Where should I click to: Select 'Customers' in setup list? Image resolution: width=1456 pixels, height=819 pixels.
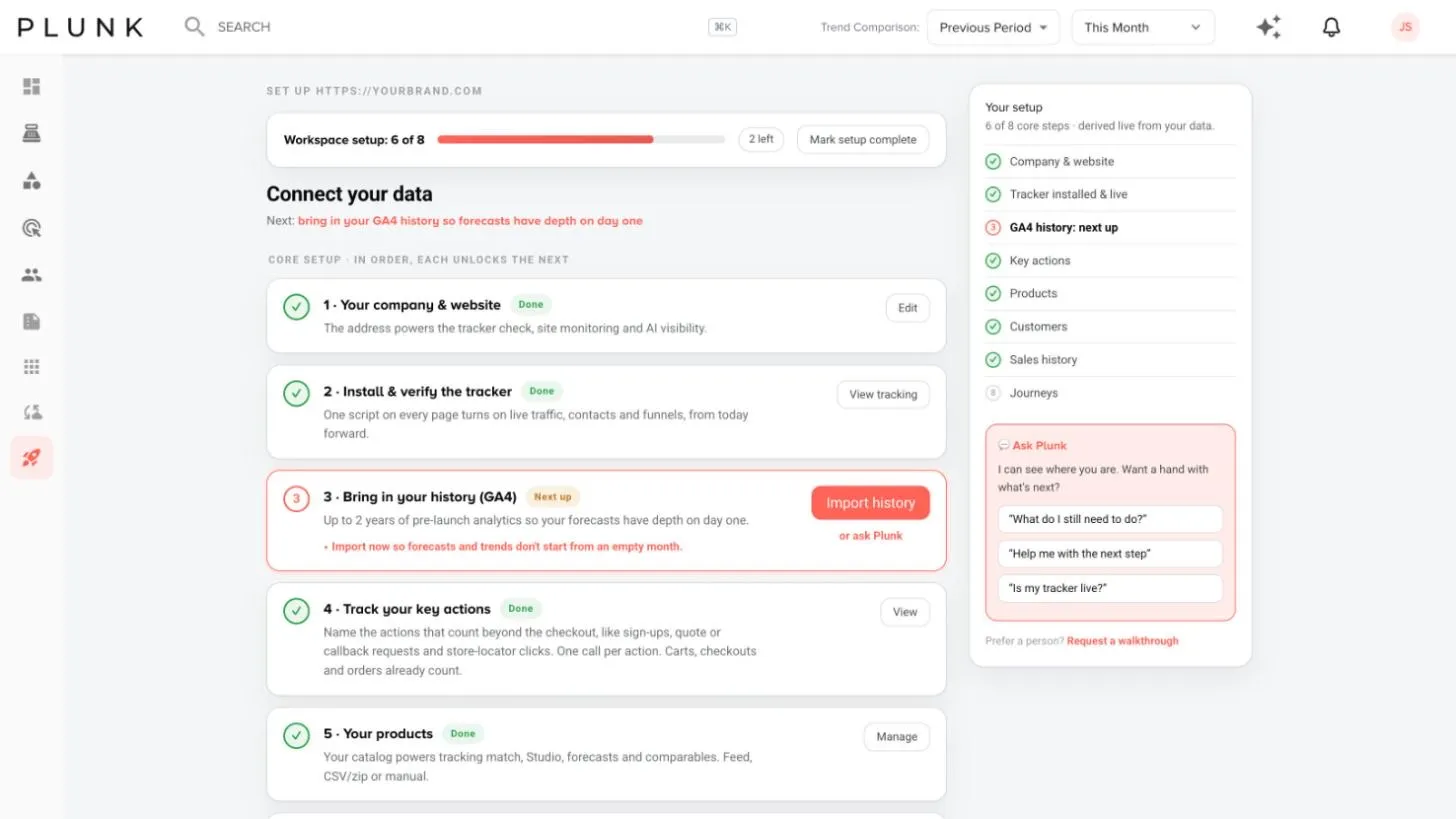tap(1110, 326)
